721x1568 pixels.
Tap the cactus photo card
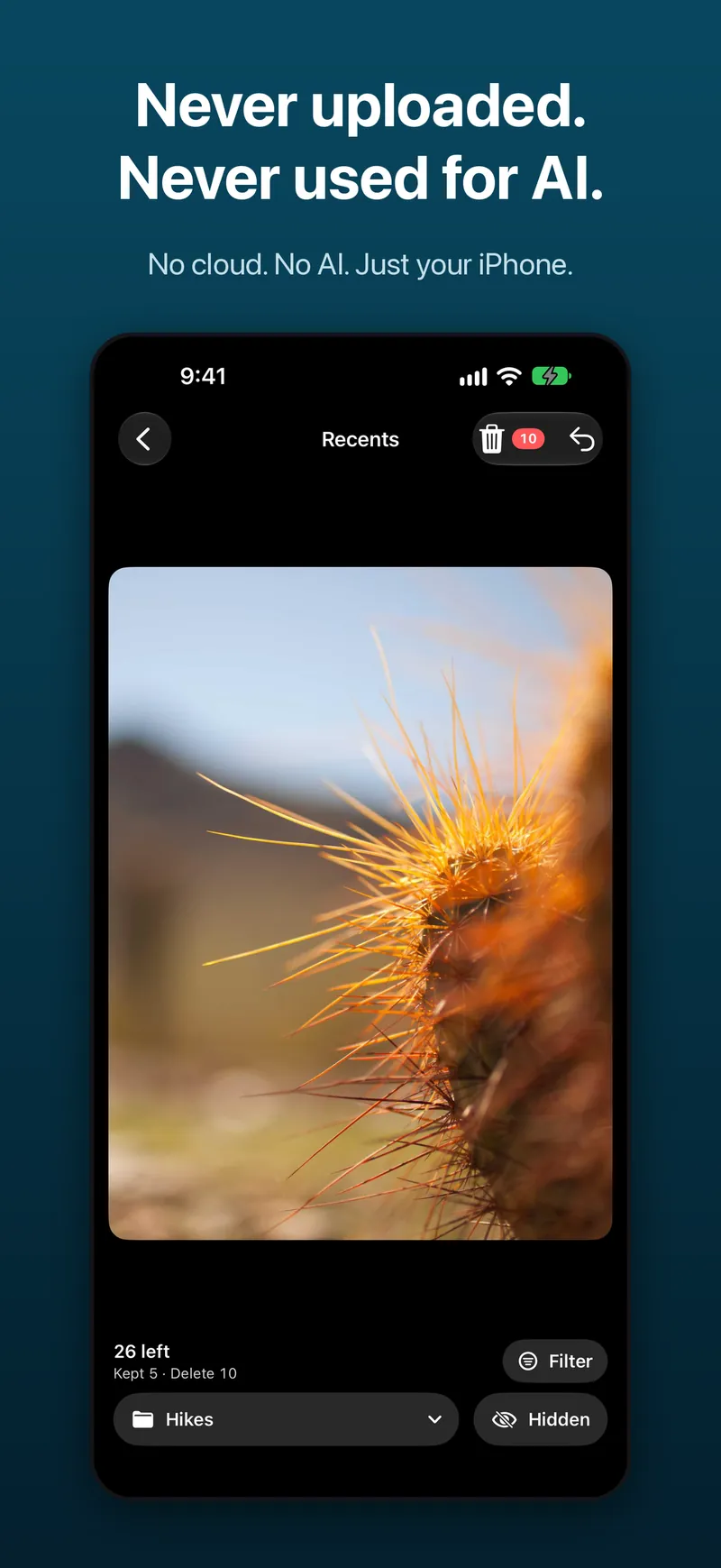[360, 903]
